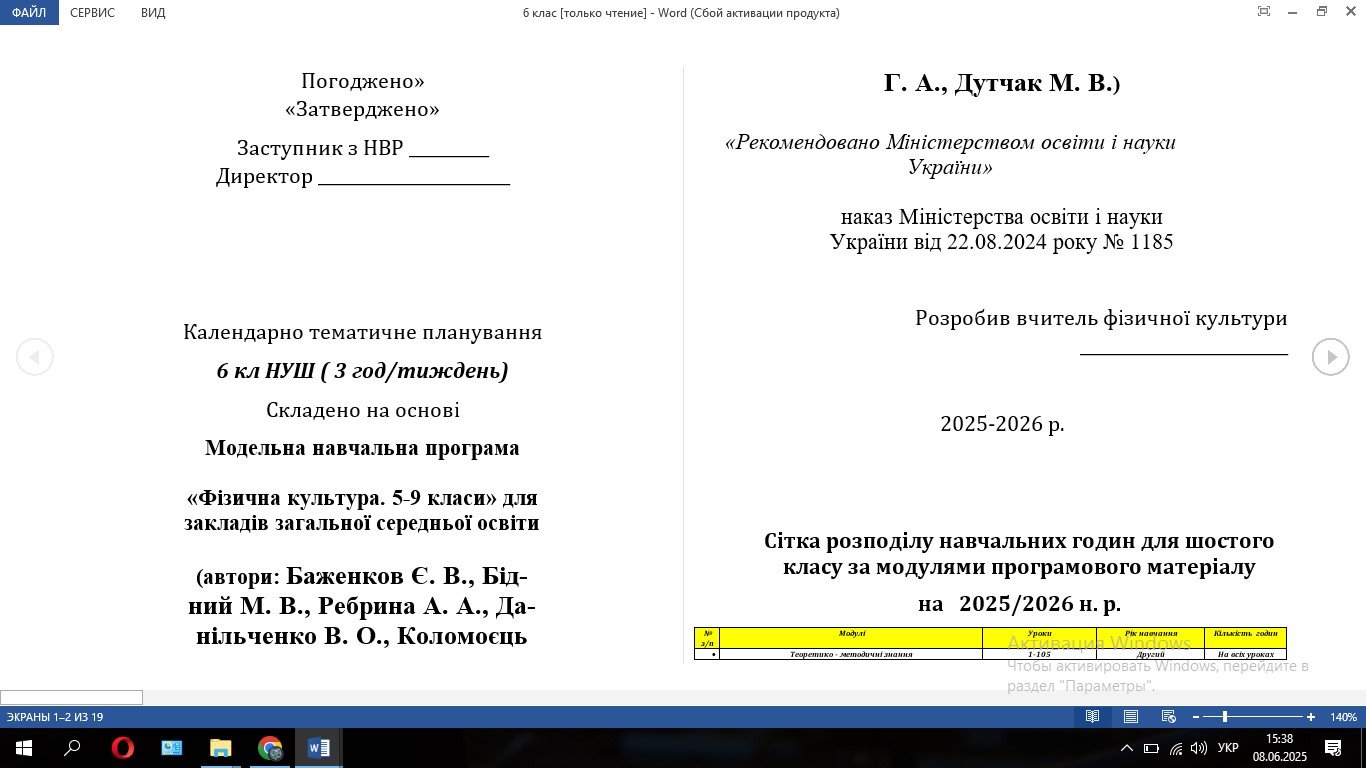Click the text "«Затверджено»"
Viewport: 1366px width, 768px height.
[362, 109]
